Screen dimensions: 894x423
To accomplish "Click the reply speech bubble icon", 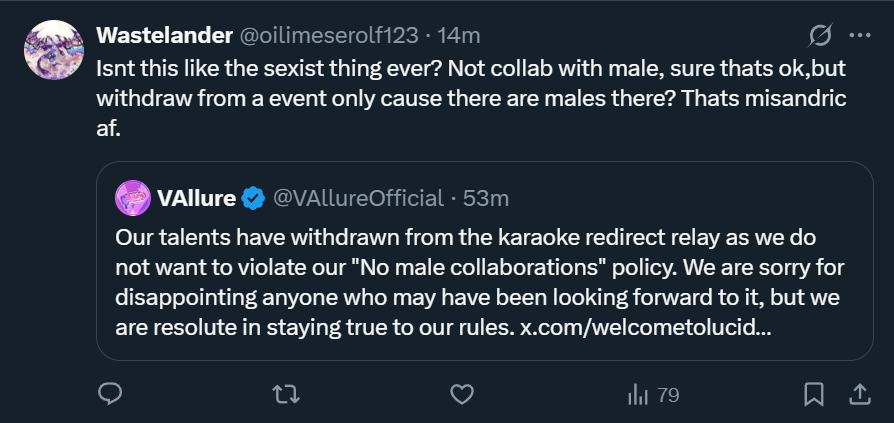I will pos(110,394).
